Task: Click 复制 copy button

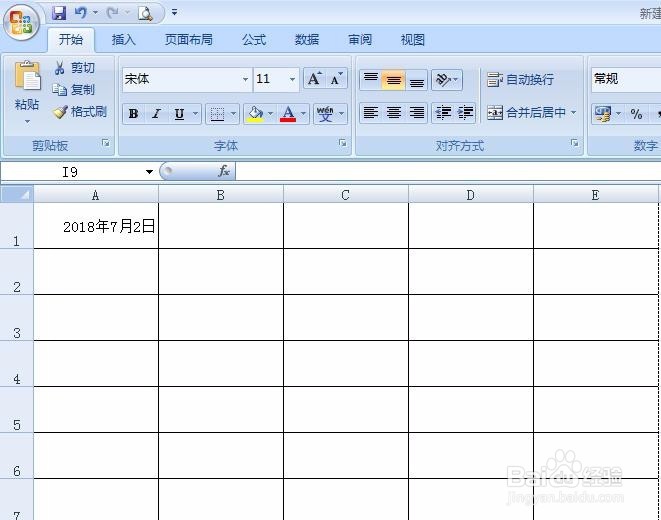Action: point(74,90)
